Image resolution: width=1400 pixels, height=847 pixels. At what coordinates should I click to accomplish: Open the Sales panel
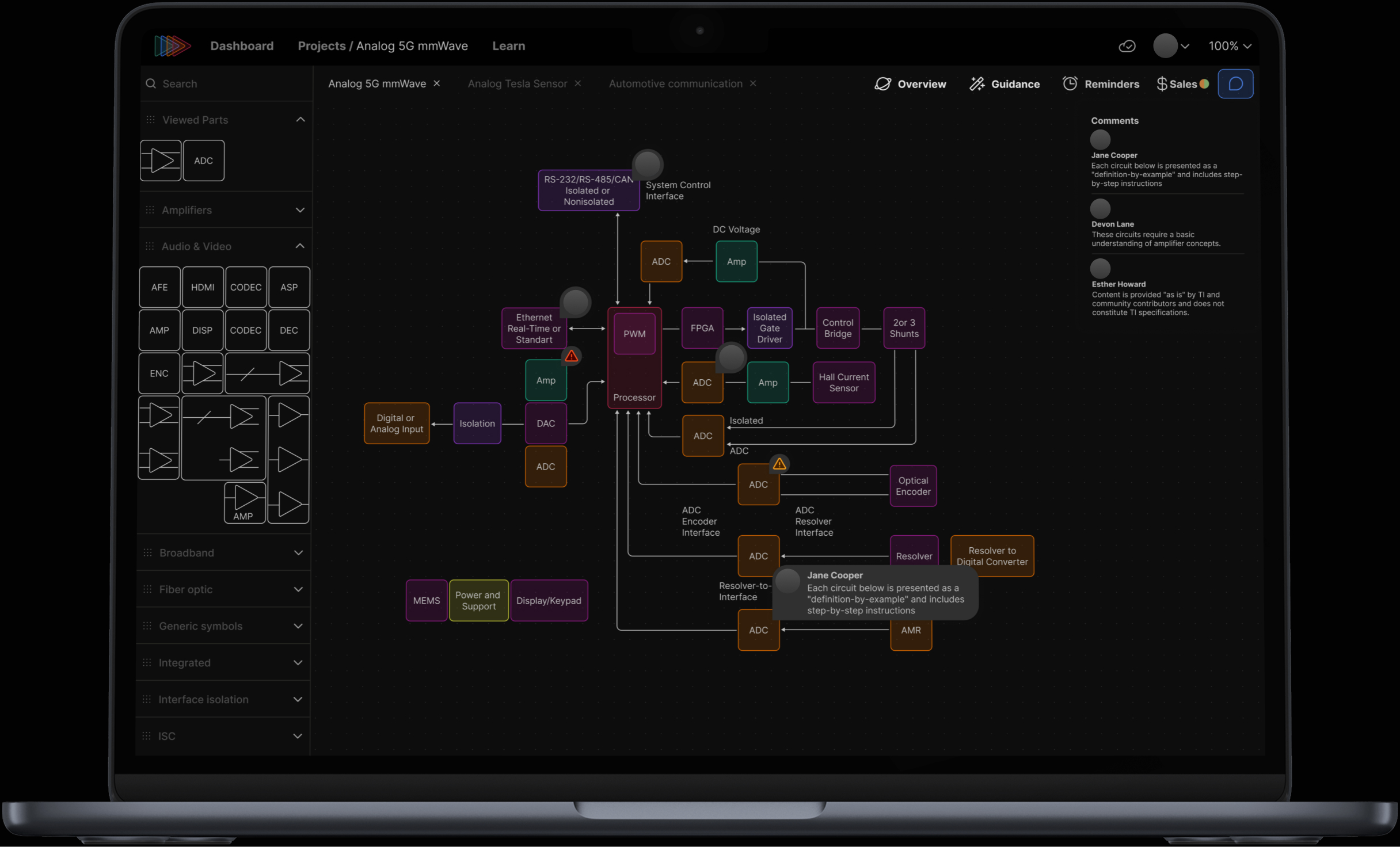(1182, 84)
